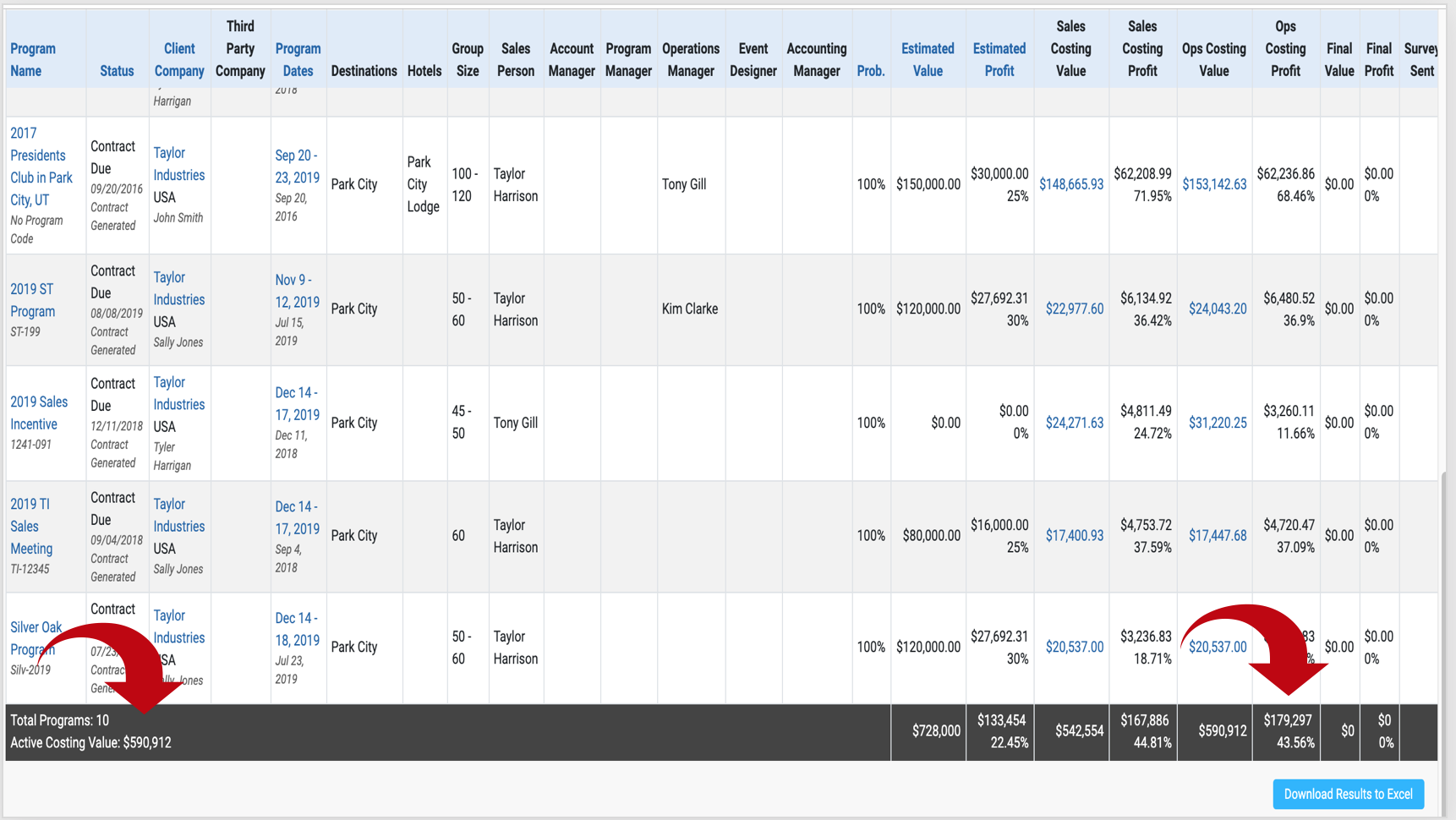Image resolution: width=1456 pixels, height=820 pixels.
Task: Click Dec 14 - 17, 2019 dates in Sales Incentive row
Action: point(298,404)
